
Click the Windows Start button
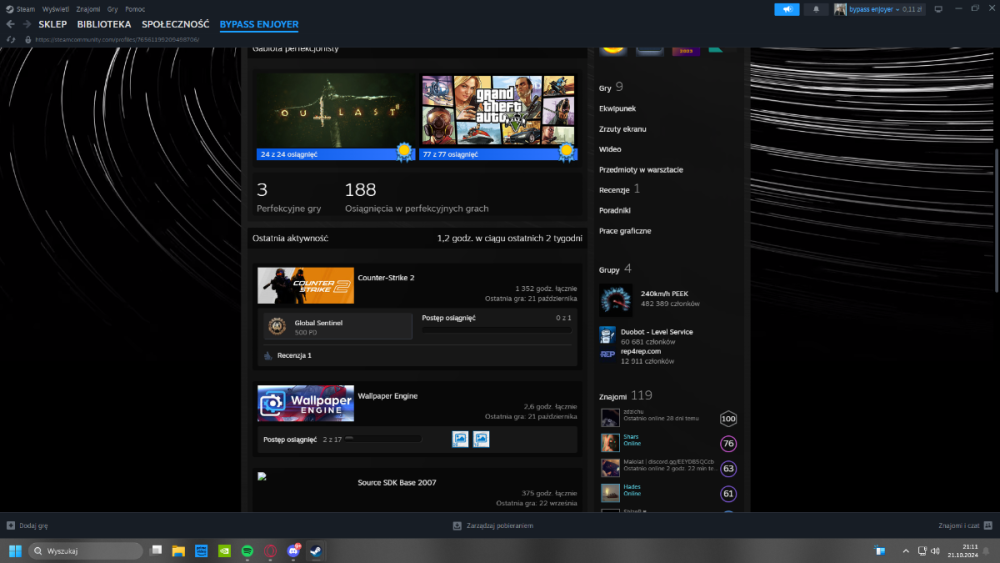pyautogui.click(x=15, y=551)
